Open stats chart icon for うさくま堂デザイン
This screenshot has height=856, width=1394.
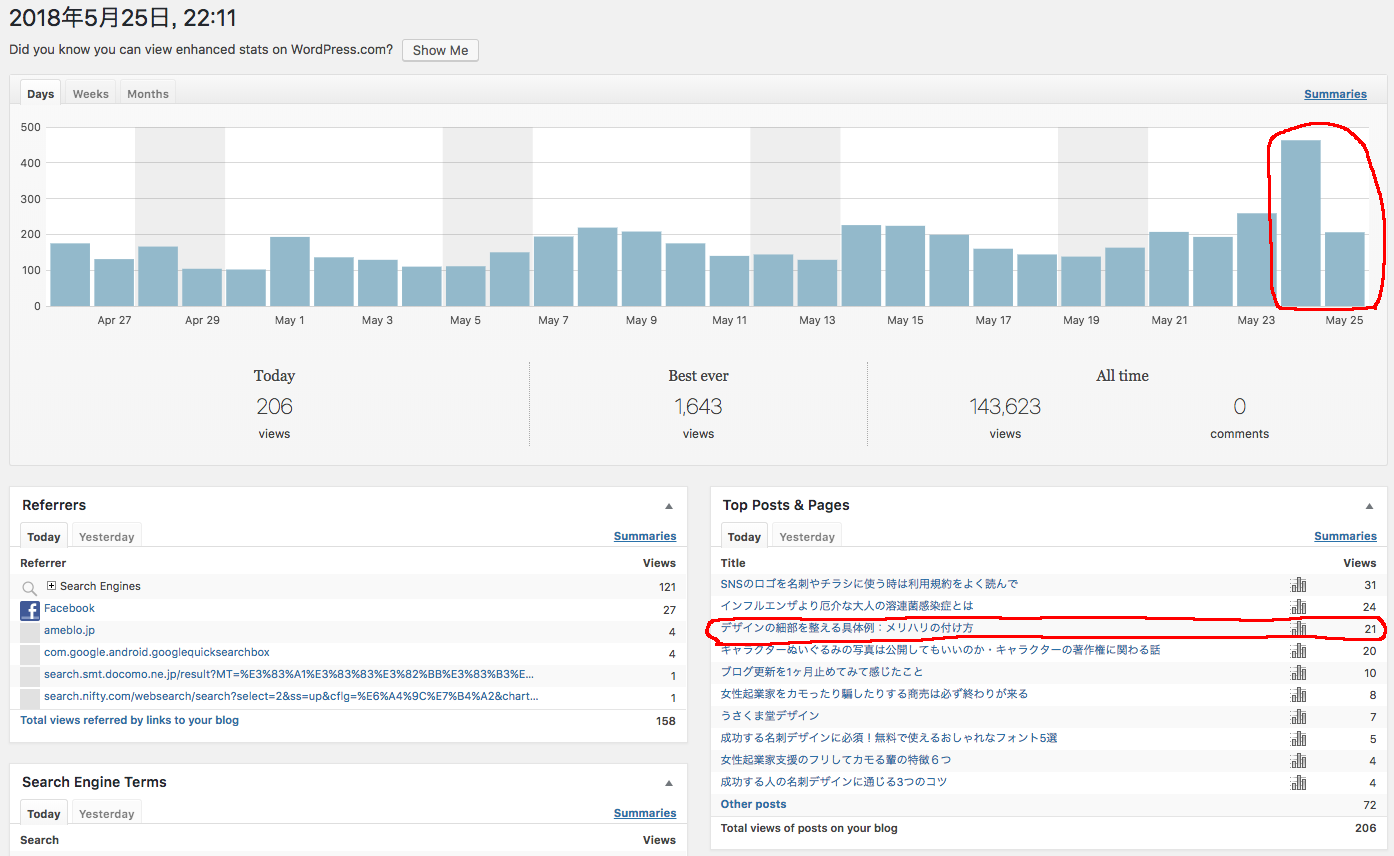click(1299, 716)
